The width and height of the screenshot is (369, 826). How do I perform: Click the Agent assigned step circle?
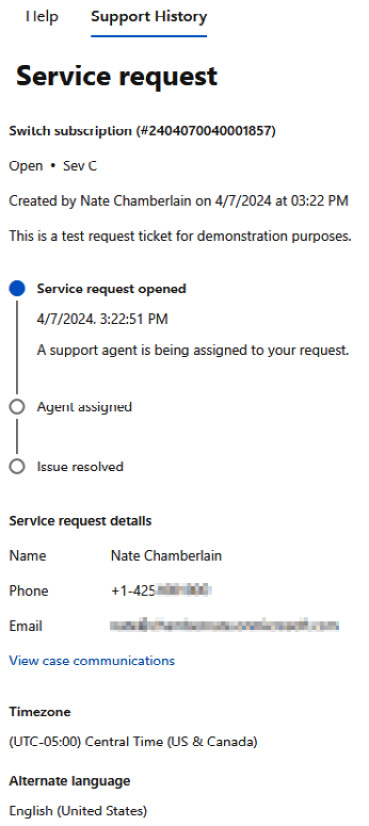click(17, 407)
